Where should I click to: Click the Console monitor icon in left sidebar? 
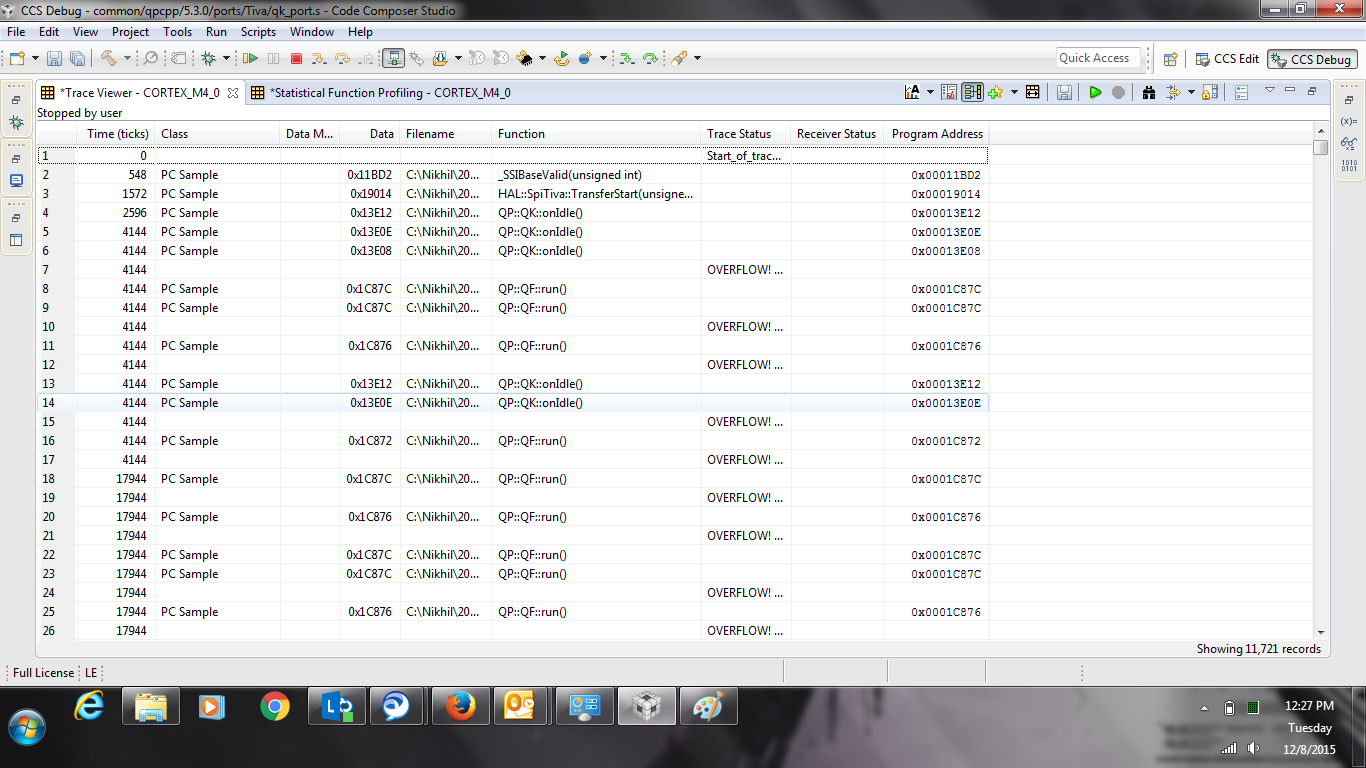coord(16,181)
